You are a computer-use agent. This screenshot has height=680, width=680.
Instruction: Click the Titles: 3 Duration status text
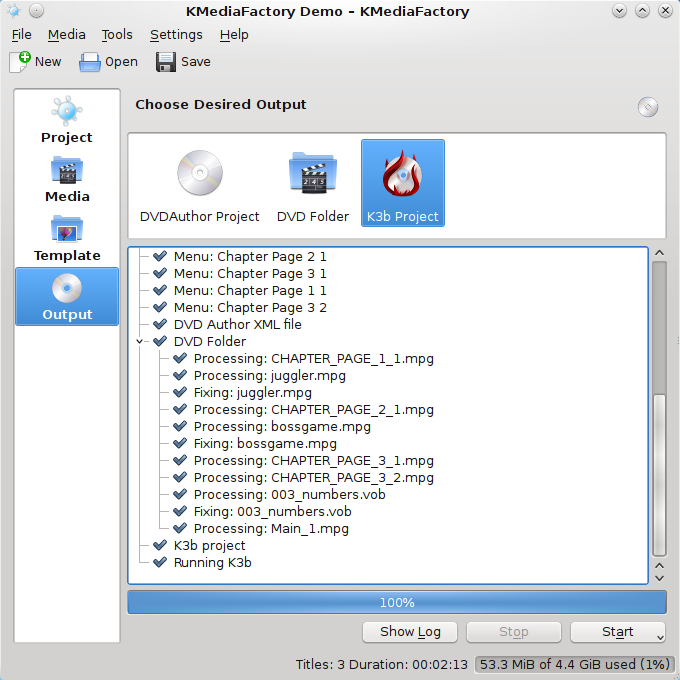pos(382,664)
